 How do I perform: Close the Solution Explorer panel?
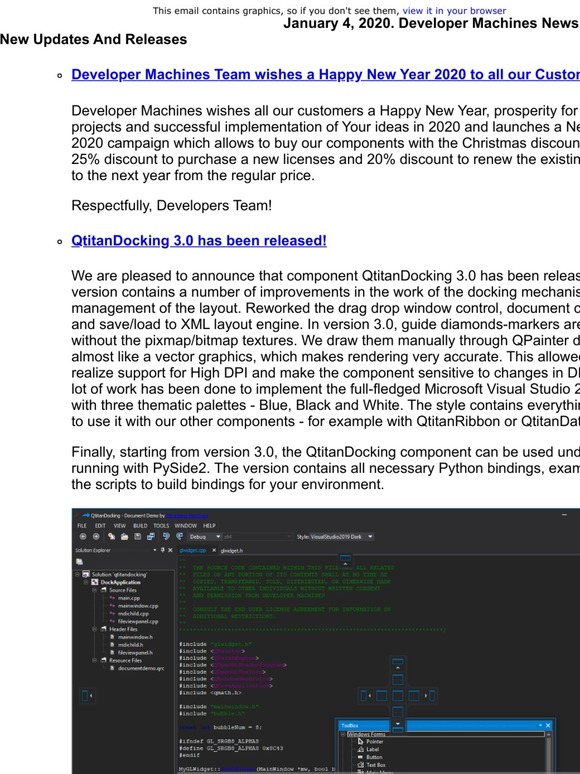[170, 550]
